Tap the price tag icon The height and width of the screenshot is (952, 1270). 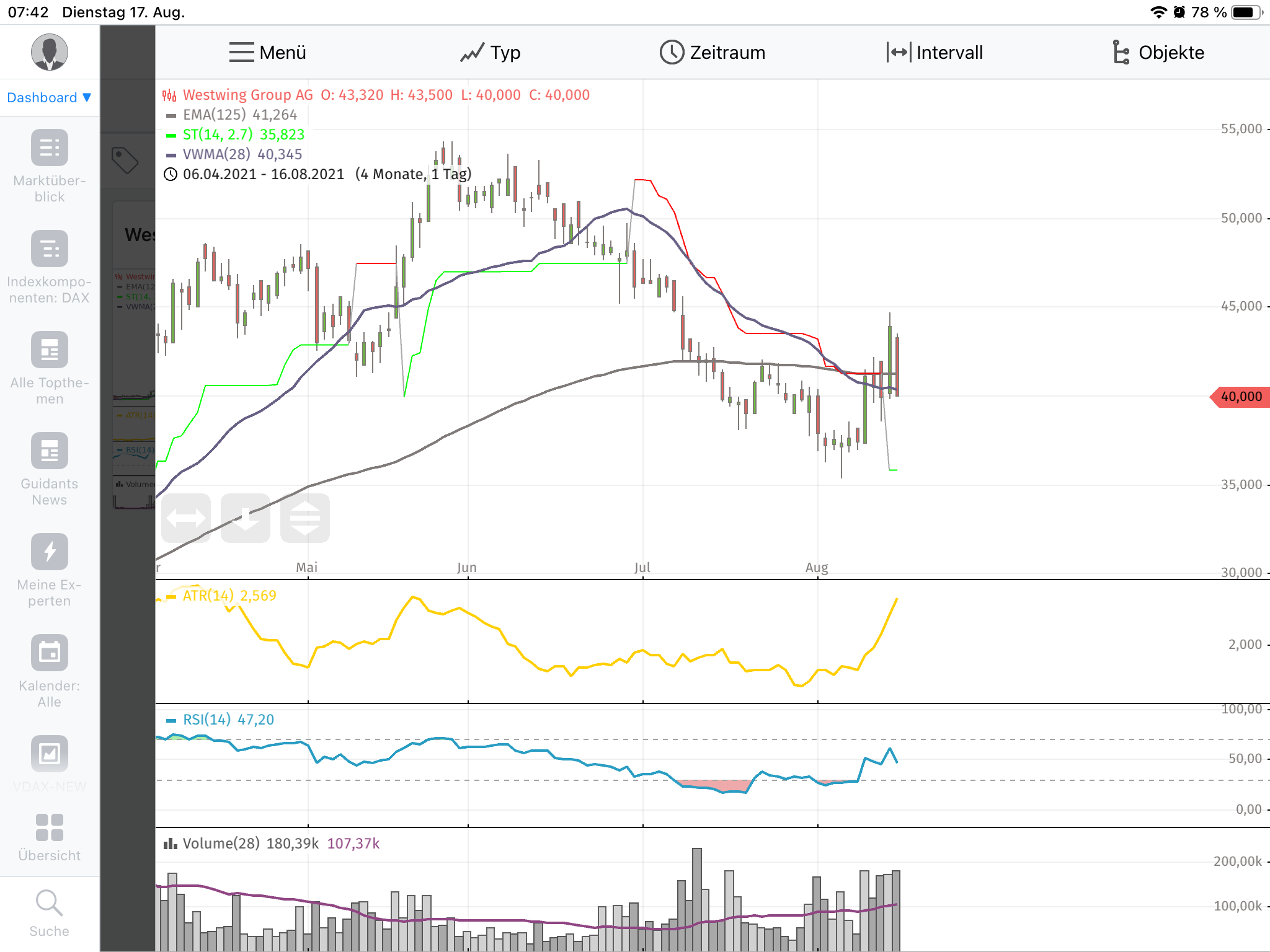click(125, 160)
